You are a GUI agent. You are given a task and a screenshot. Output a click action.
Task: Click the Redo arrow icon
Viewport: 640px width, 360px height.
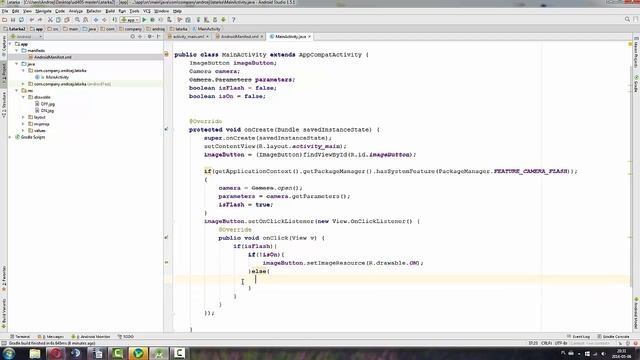click(x=40, y=20)
